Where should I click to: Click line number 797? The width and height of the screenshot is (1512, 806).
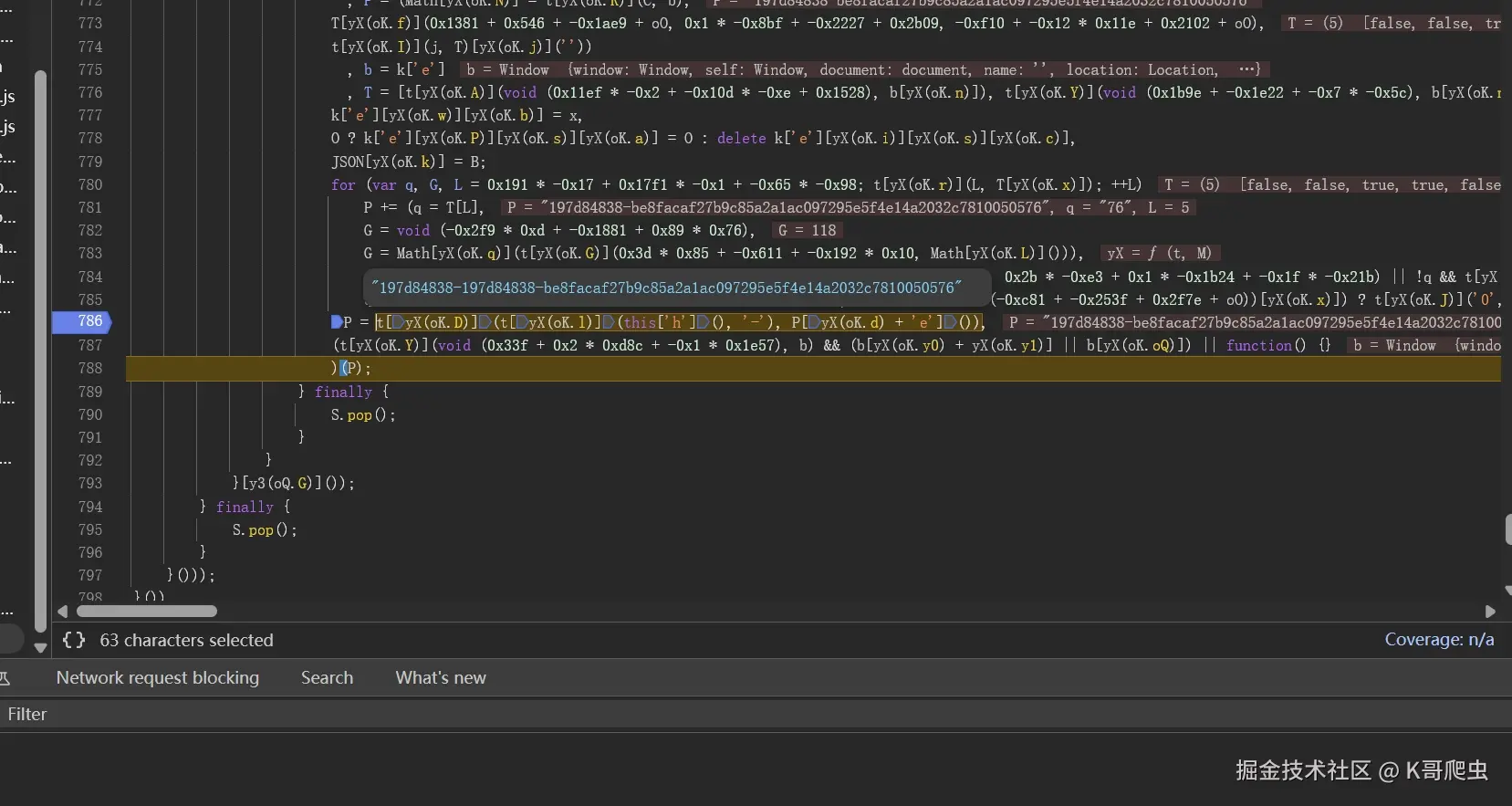[x=90, y=575]
